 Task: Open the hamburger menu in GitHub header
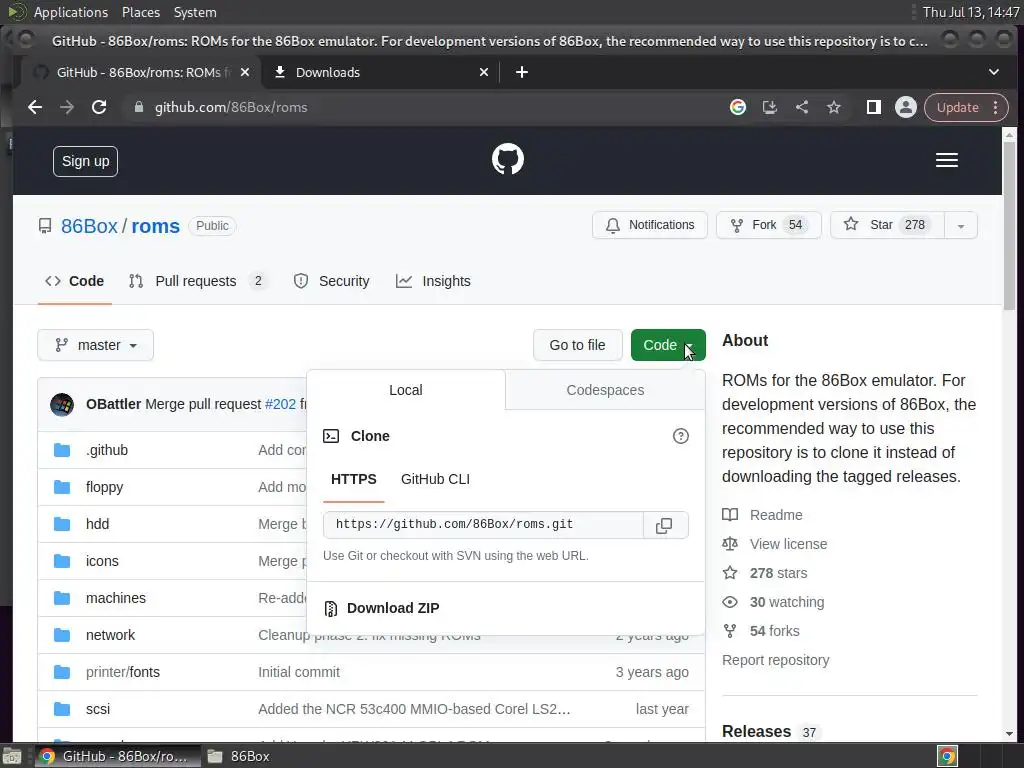pos(946,160)
